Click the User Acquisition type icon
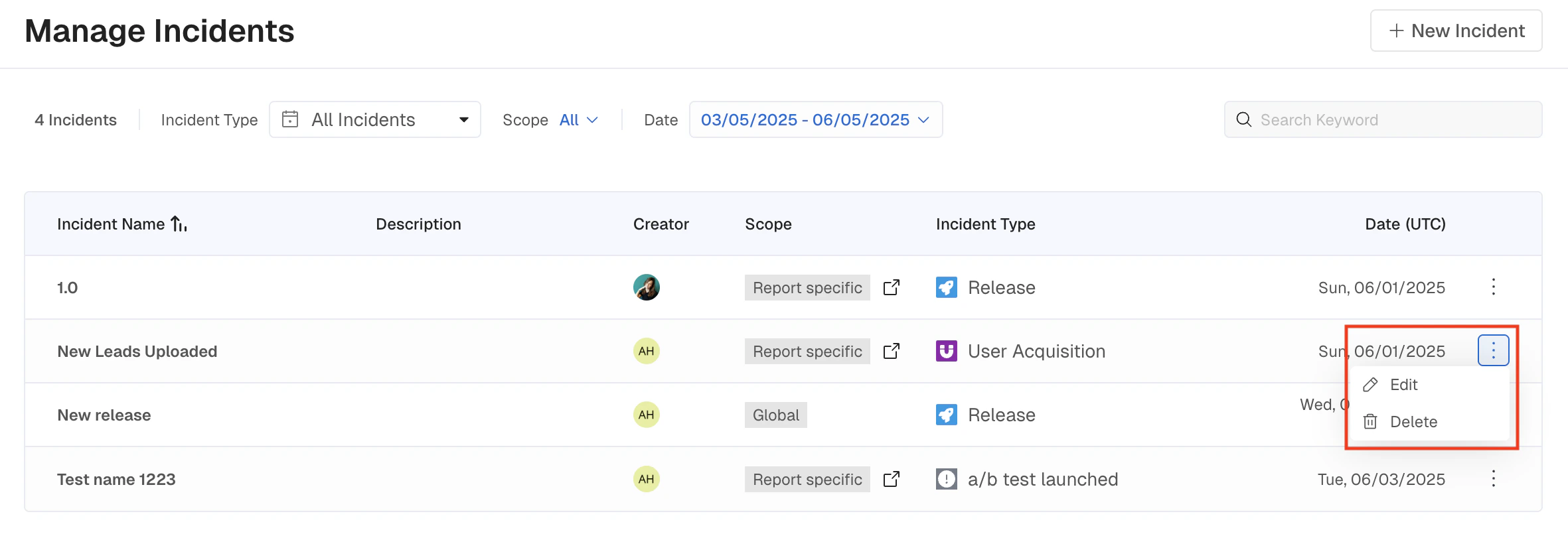Screen dimensions: 1568x540 click(946, 351)
